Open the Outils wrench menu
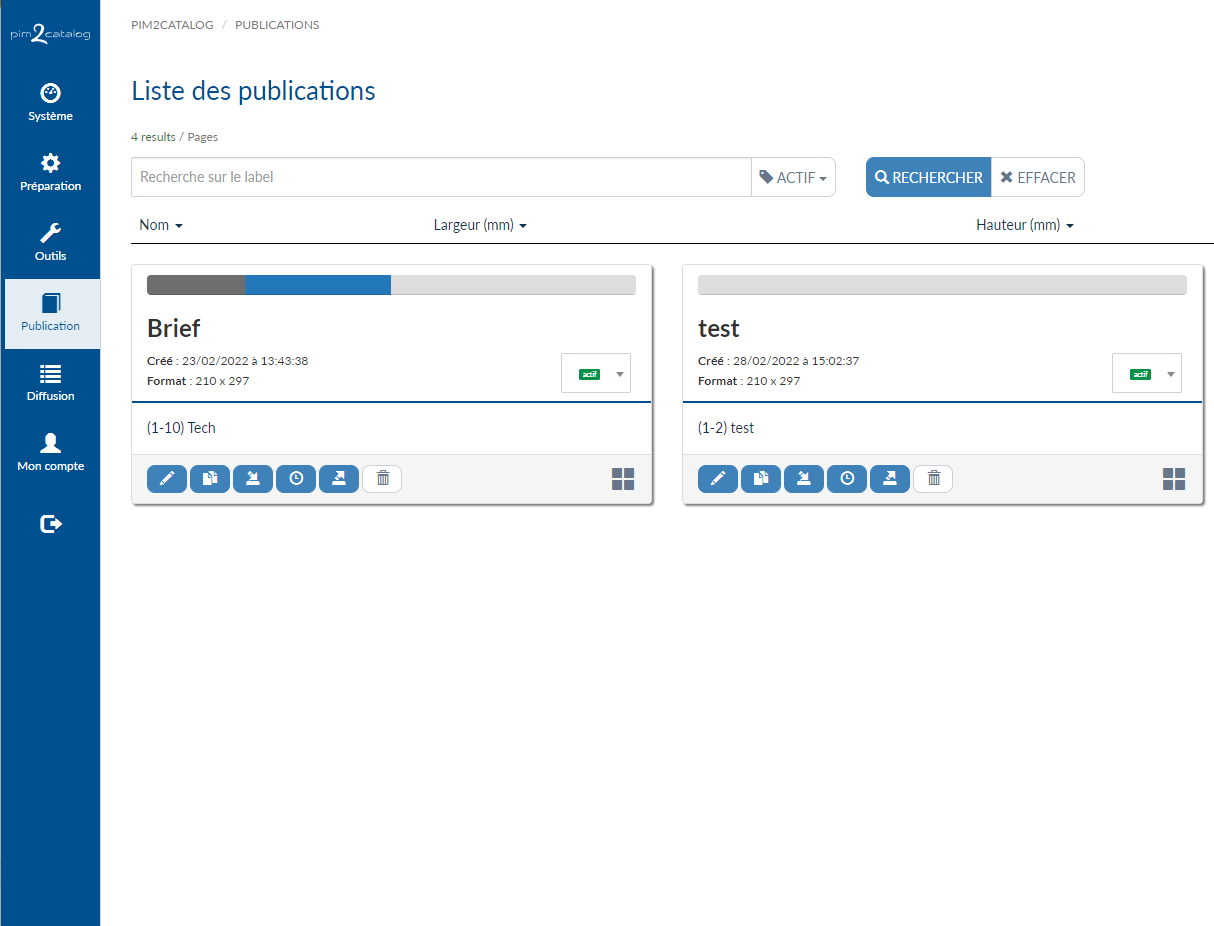This screenshot has width=1214, height=926. (51, 243)
